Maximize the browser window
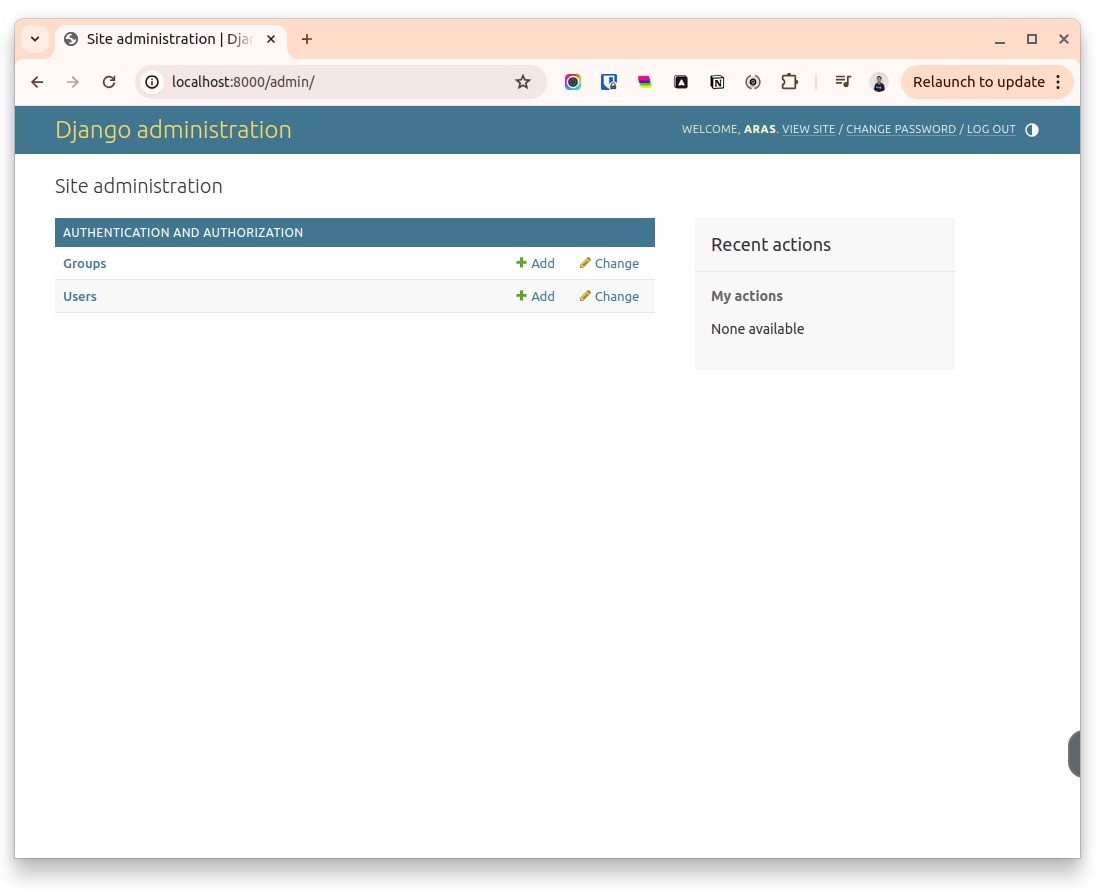The image size is (1097, 891). click(1032, 39)
